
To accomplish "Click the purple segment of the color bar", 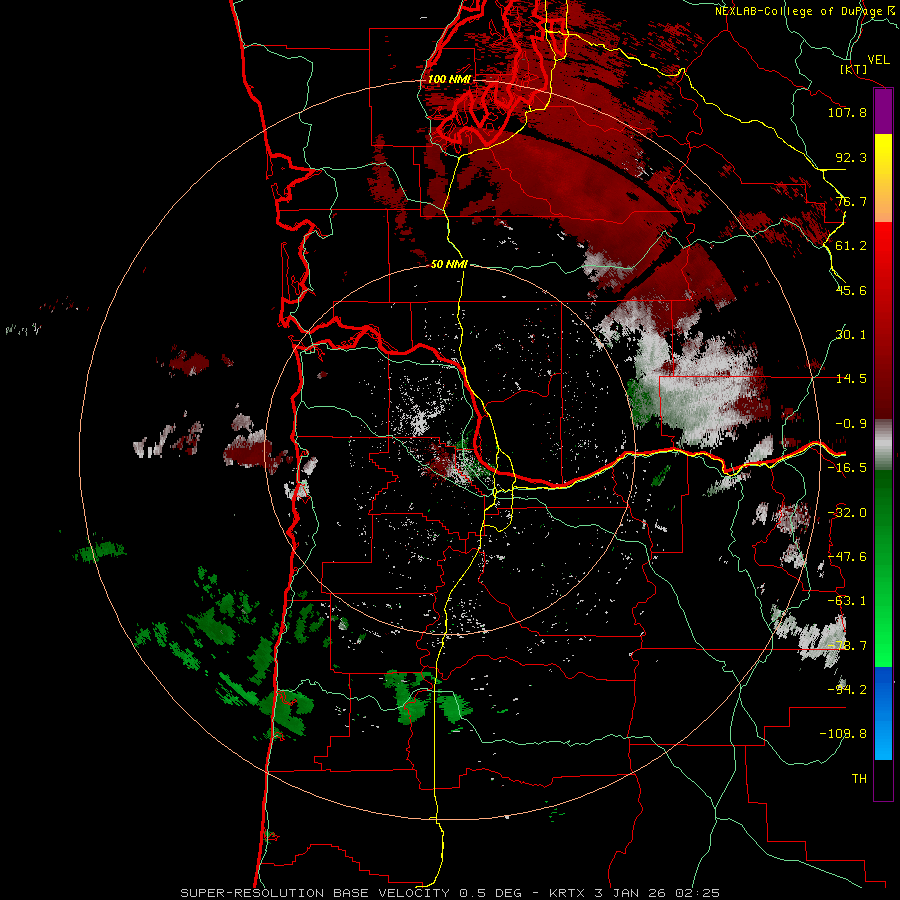I will coord(883,111).
